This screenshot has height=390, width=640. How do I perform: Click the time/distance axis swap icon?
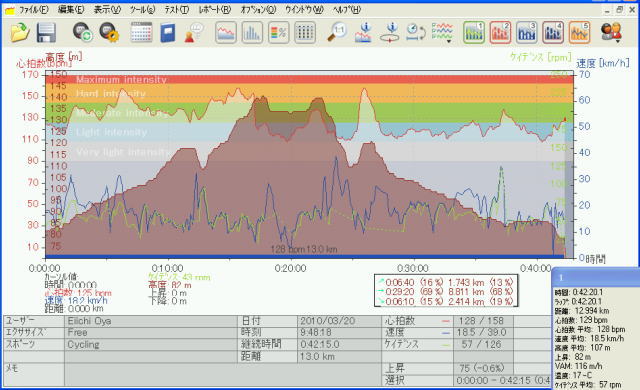[x=416, y=32]
